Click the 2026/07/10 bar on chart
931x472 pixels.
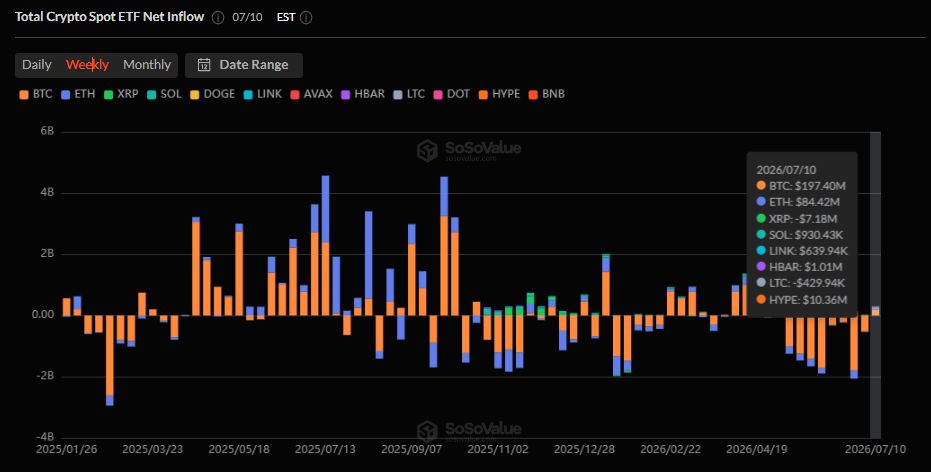pos(875,311)
